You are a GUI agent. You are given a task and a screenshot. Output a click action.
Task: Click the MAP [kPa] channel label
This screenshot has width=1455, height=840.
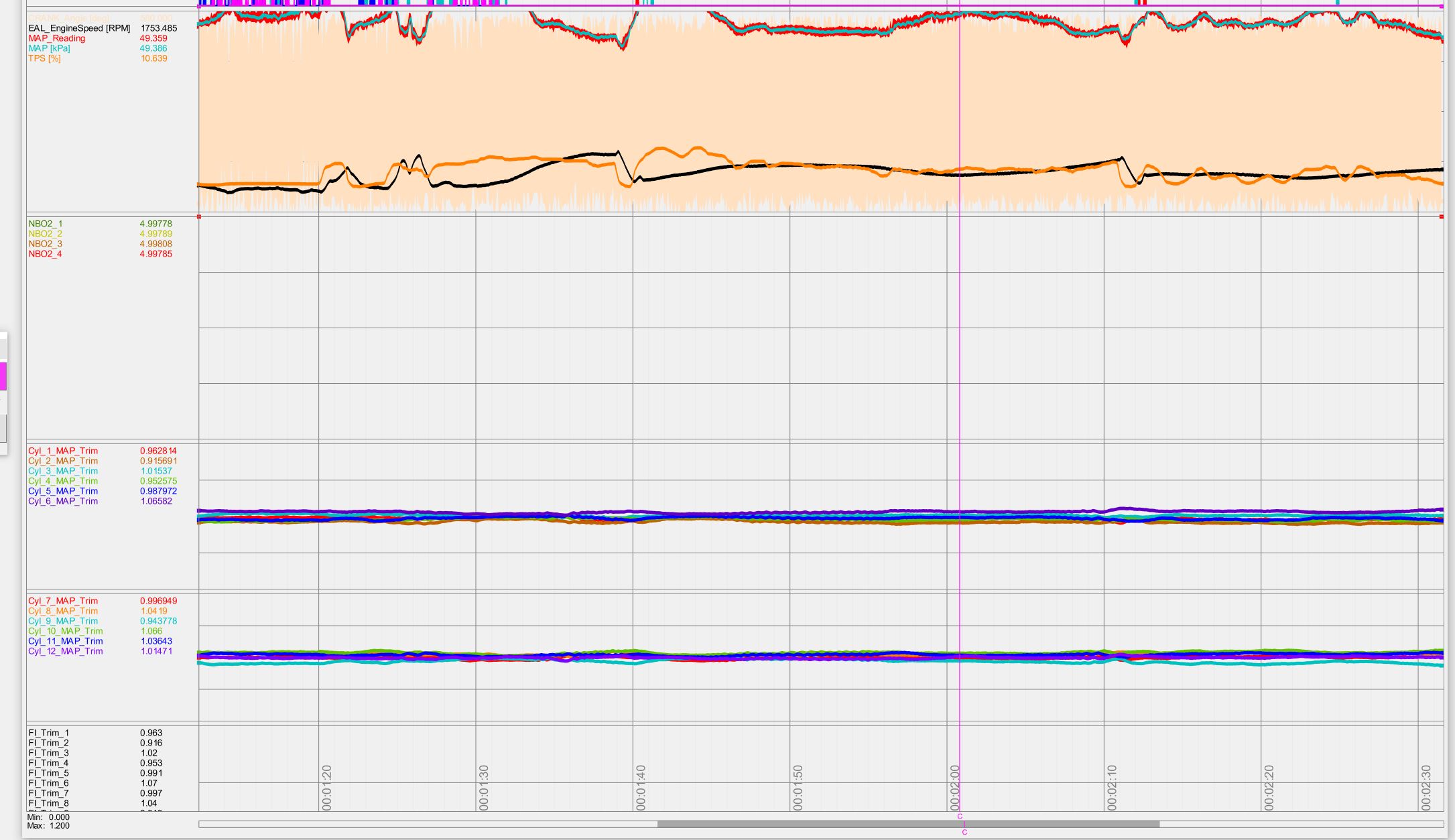(48, 48)
